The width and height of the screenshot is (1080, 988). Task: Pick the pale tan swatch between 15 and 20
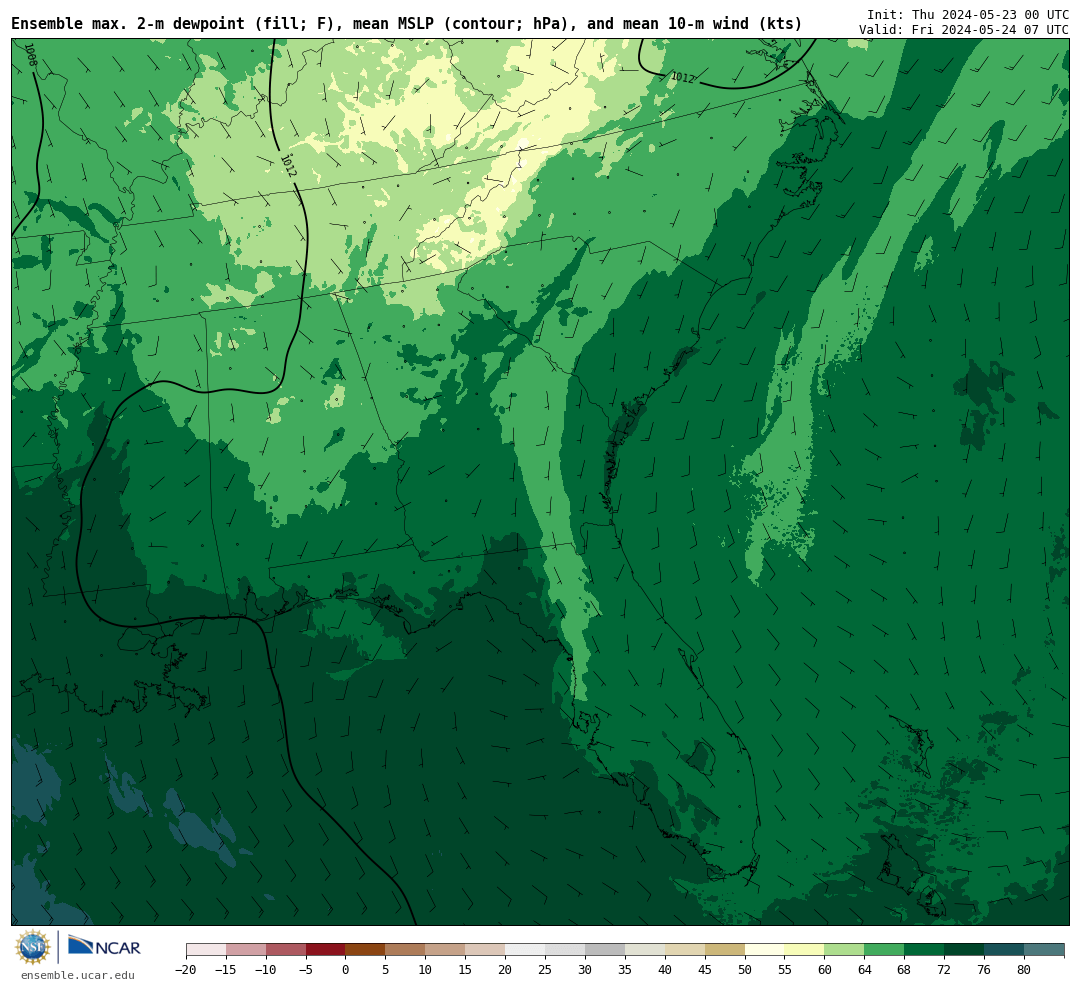coord(486,950)
